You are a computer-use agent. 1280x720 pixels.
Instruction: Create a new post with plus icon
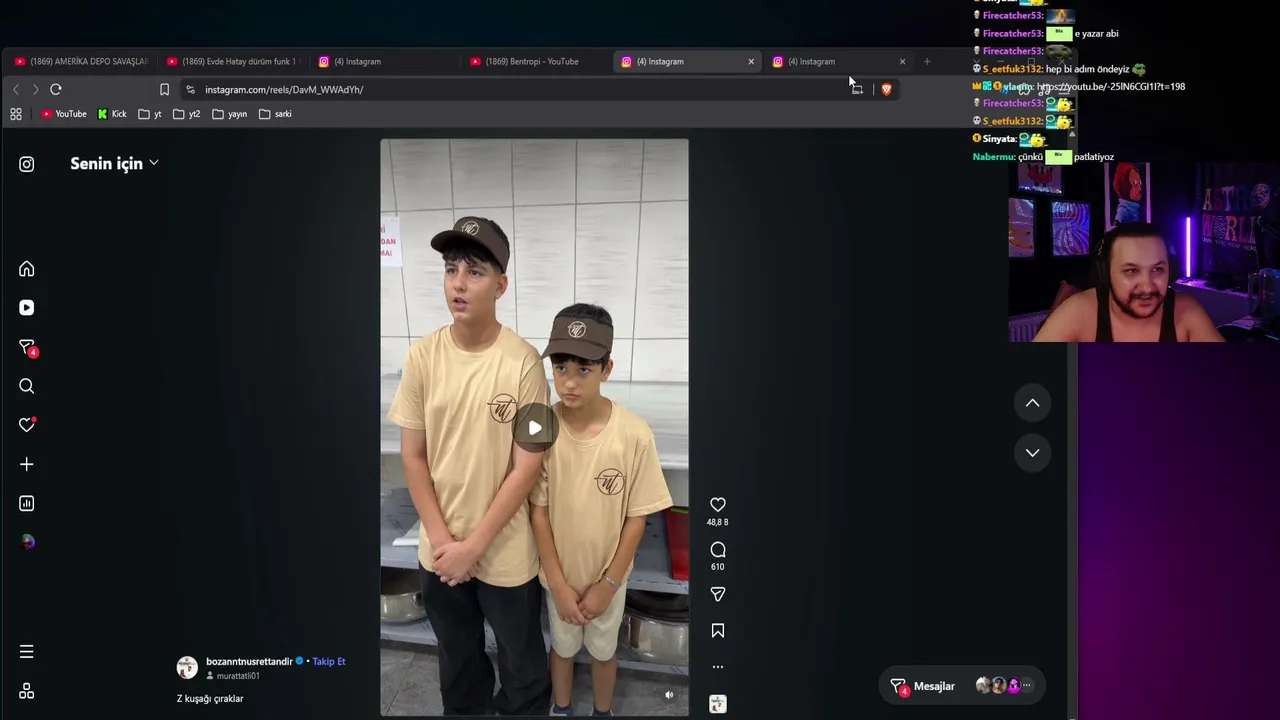coord(27,464)
